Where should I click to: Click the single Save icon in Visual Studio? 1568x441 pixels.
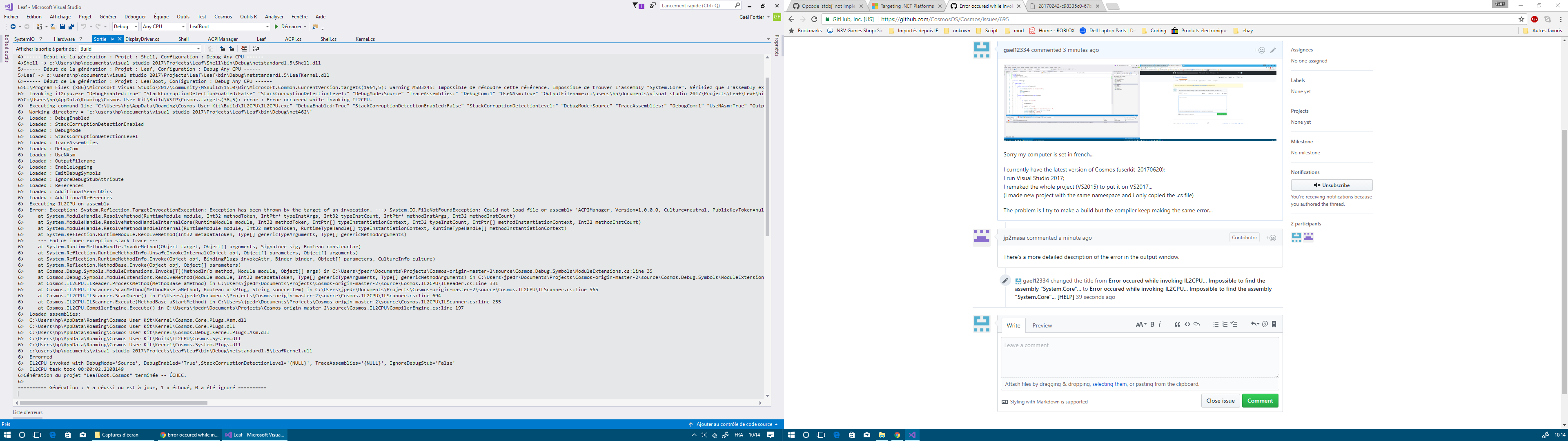[62, 27]
